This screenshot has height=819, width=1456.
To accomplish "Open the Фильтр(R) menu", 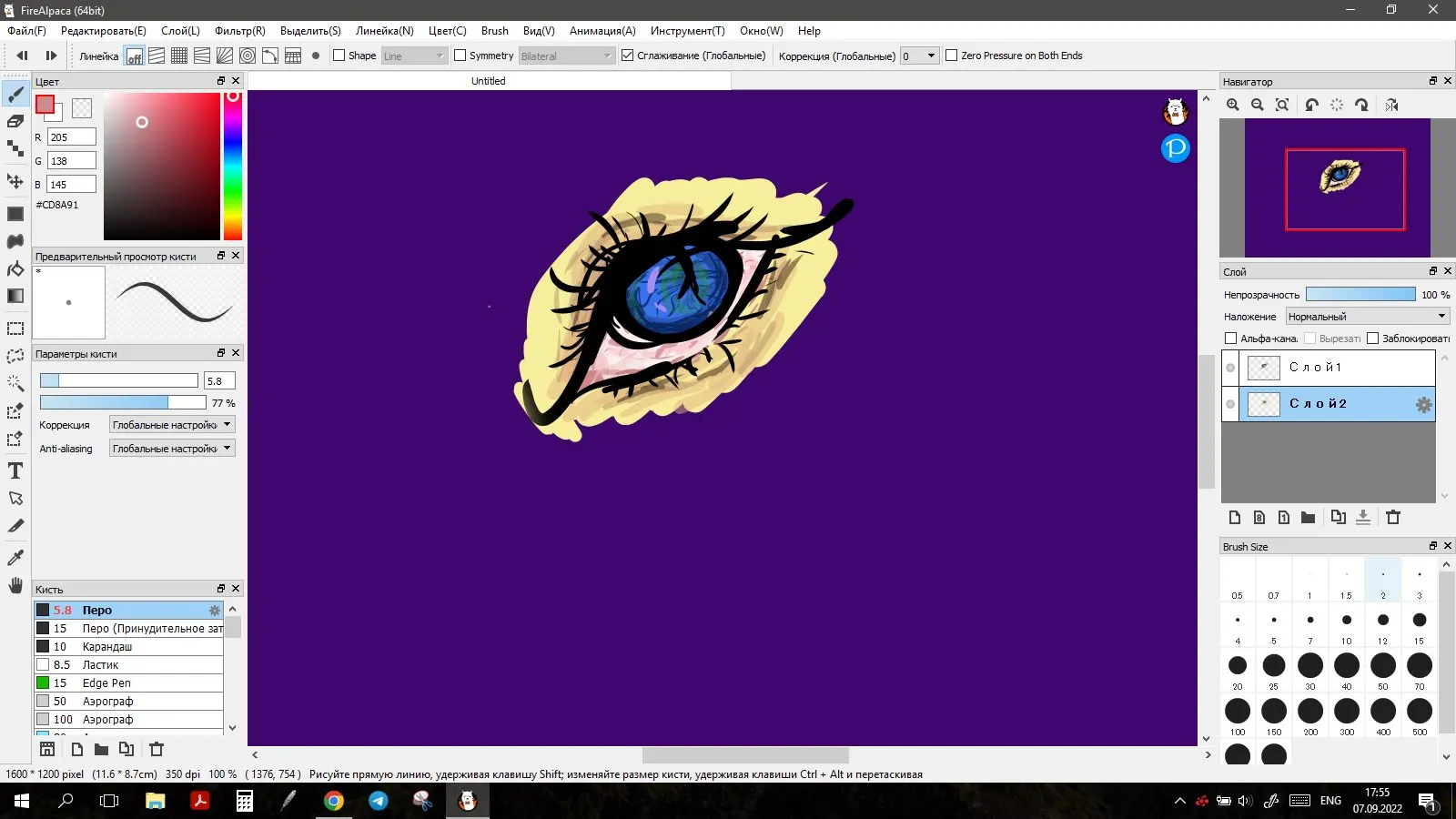I will pyautogui.click(x=240, y=31).
